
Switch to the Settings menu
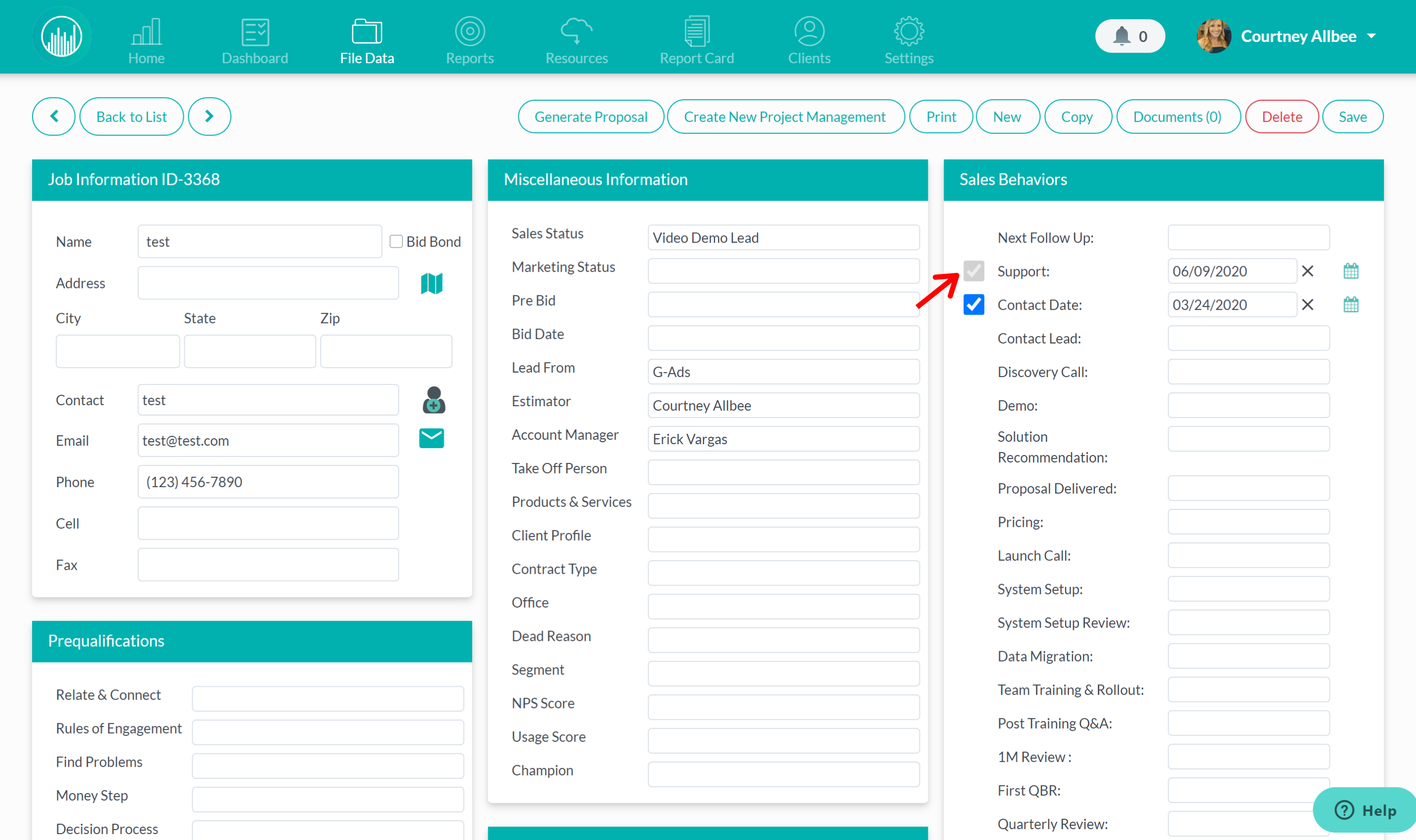tap(909, 58)
